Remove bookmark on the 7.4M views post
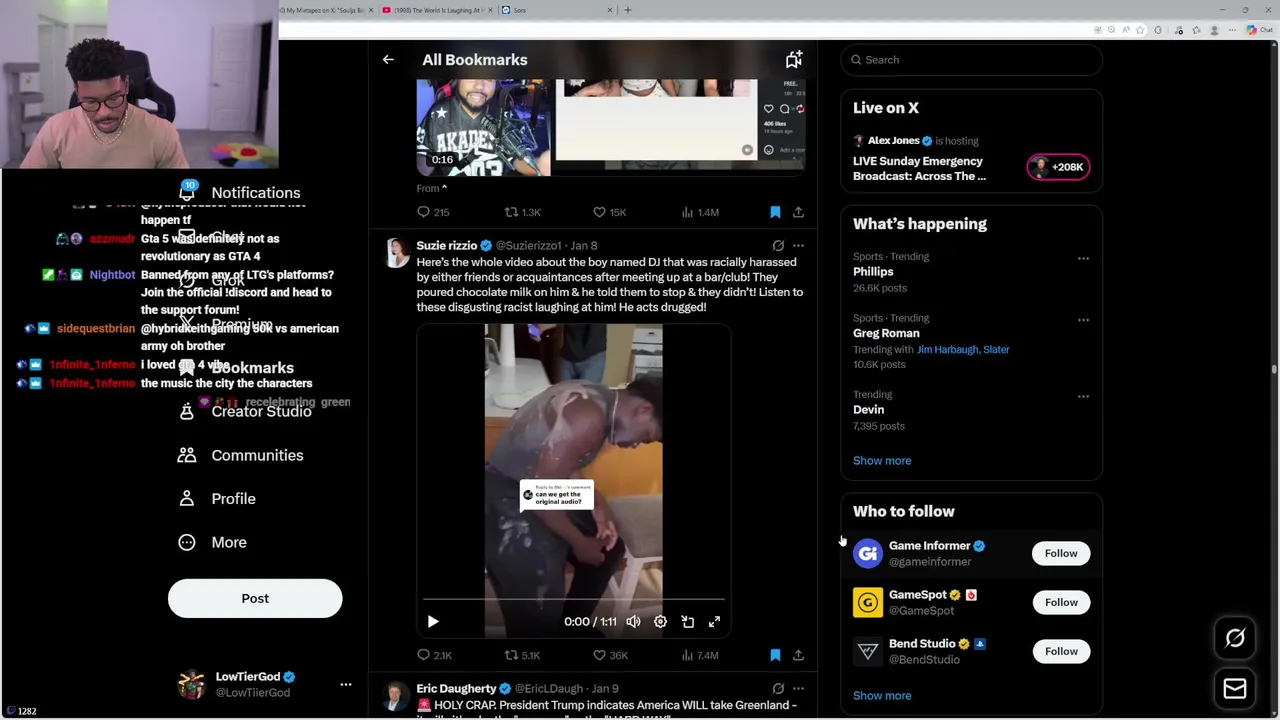The height and width of the screenshot is (720, 1280). [775, 655]
